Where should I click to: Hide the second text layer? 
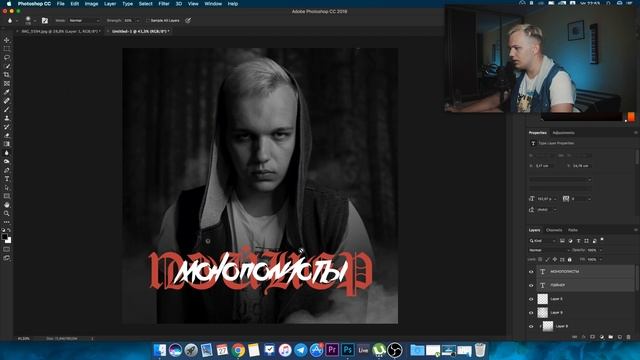(531, 285)
